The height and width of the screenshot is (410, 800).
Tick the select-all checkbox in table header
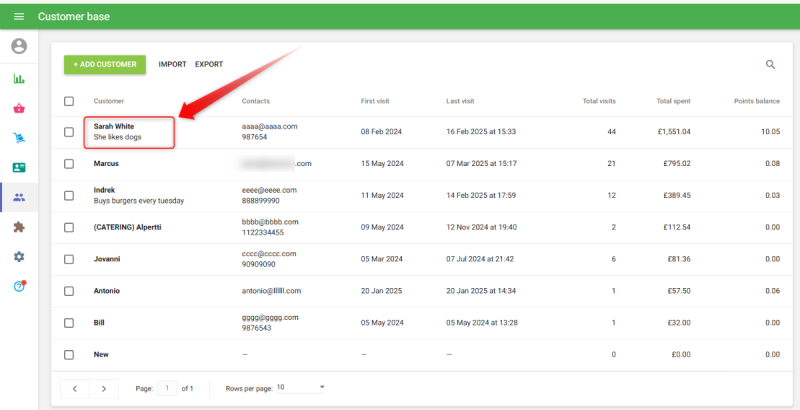(69, 101)
